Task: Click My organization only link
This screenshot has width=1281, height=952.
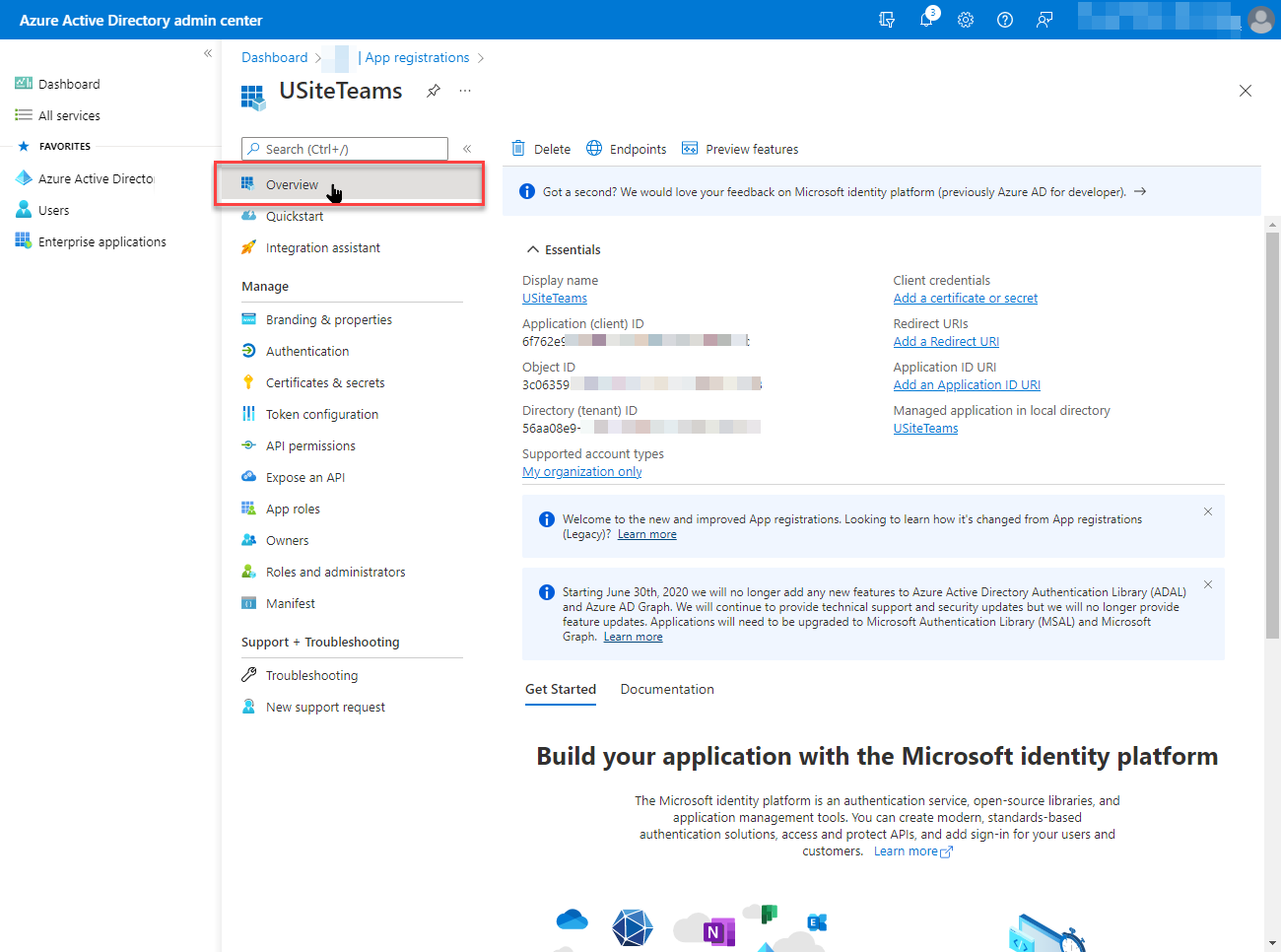Action: coord(582,472)
